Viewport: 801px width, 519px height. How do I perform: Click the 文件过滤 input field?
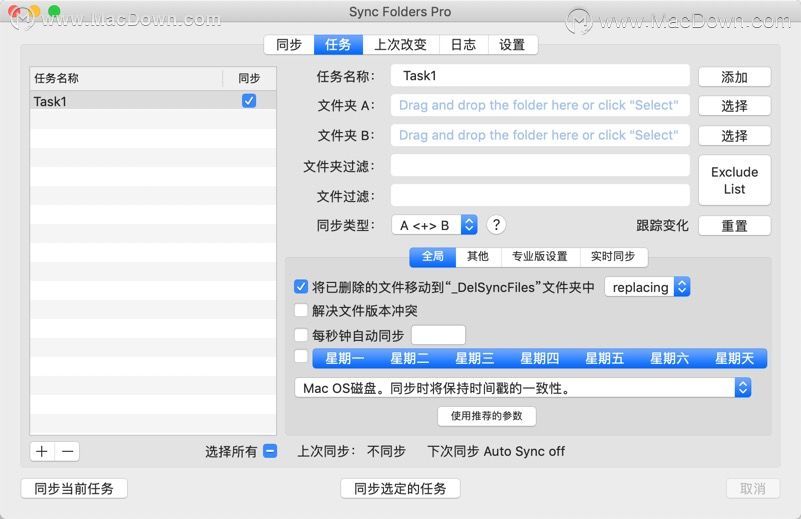[540, 196]
